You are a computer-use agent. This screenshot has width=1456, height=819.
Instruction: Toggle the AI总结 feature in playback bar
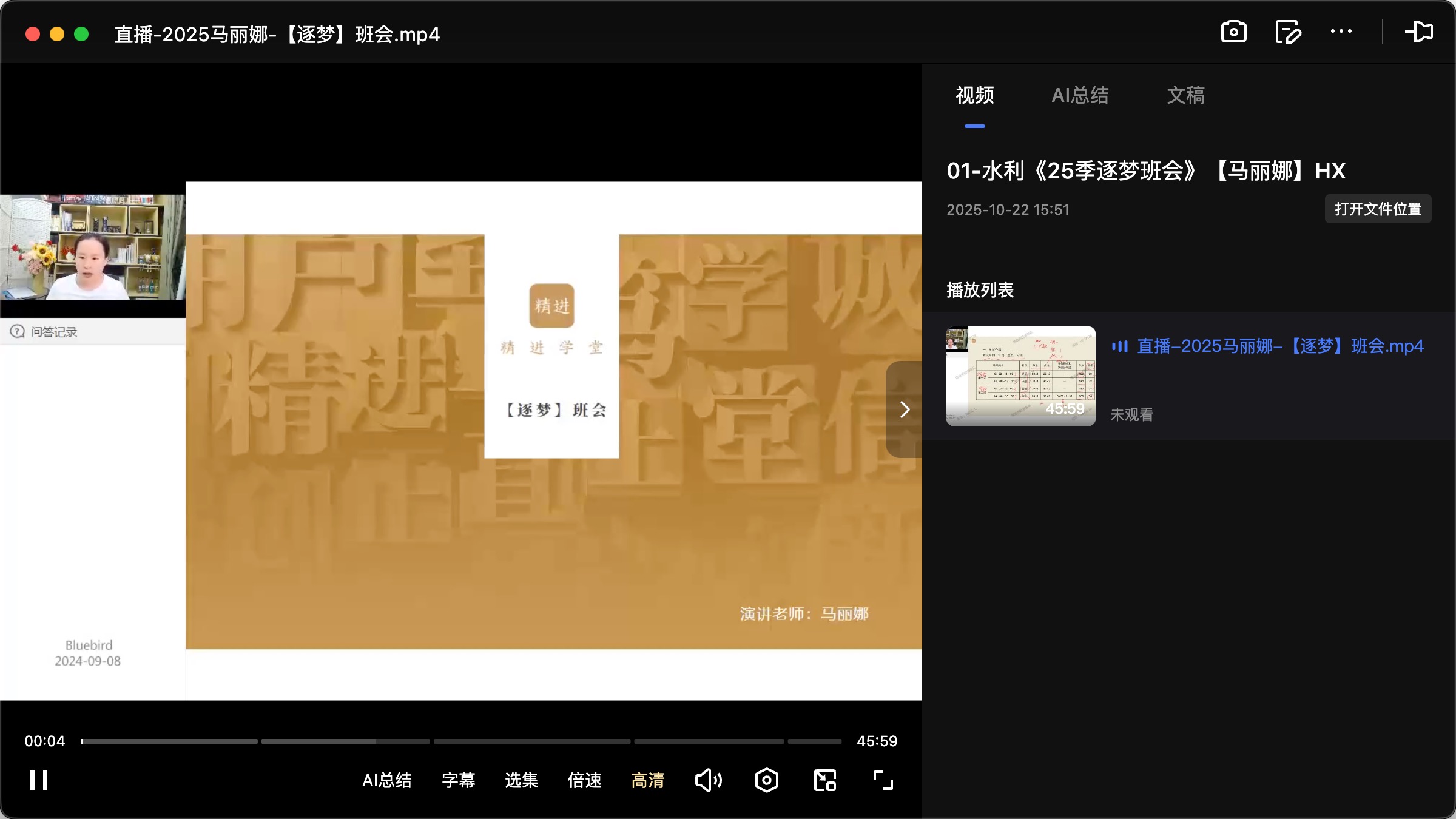tap(387, 780)
